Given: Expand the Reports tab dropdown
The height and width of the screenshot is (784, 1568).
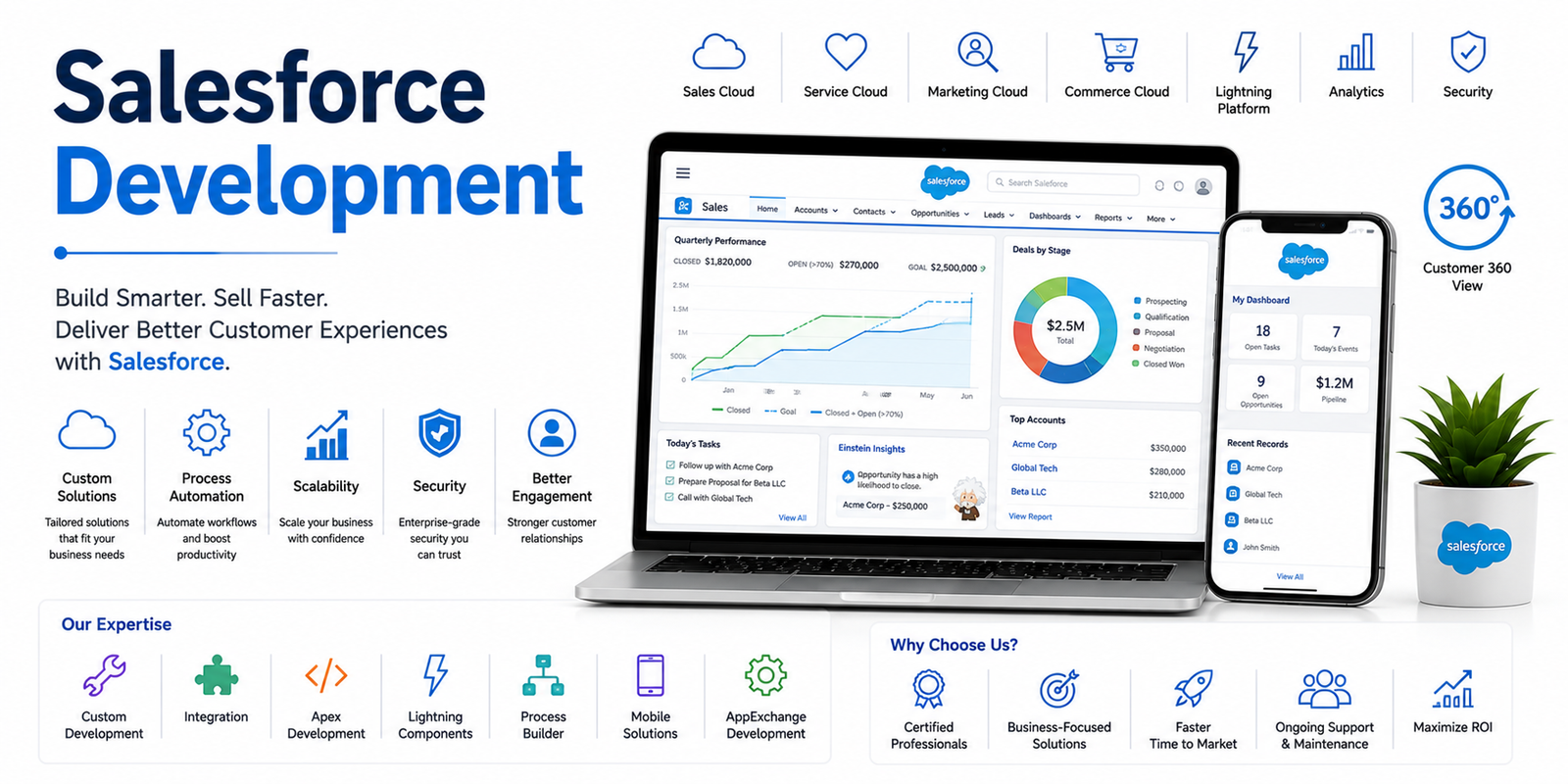Looking at the screenshot, I should [x=1129, y=219].
